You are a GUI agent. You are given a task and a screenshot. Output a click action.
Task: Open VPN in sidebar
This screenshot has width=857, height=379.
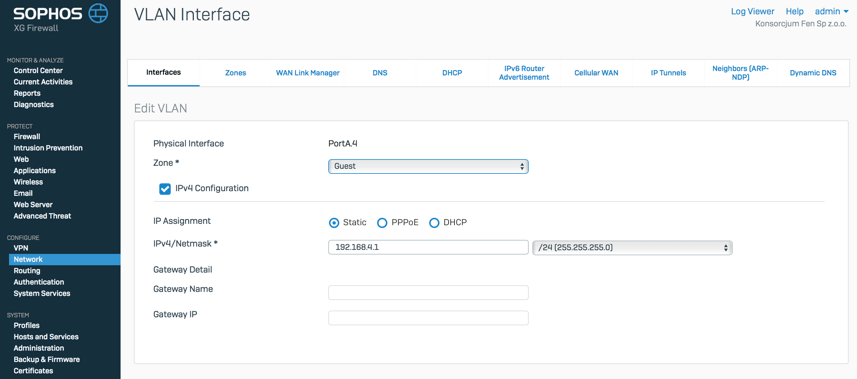click(x=21, y=248)
